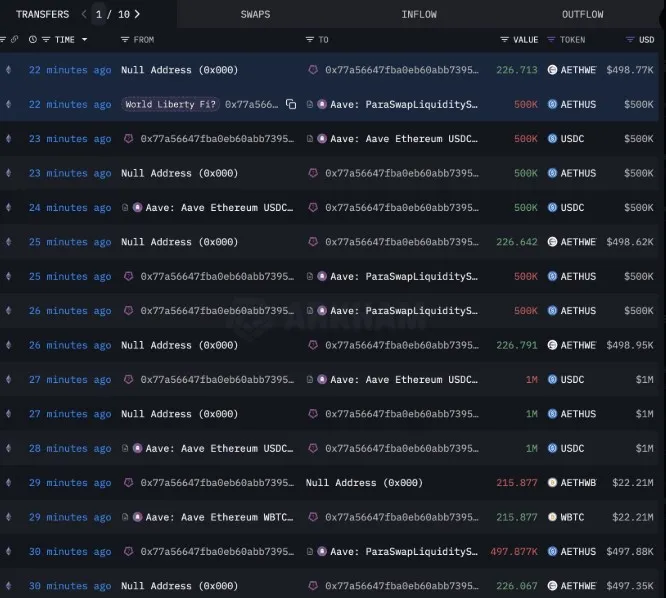The image size is (666, 598).
Task: Switch to the SWAPS tab
Action: coord(255,14)
